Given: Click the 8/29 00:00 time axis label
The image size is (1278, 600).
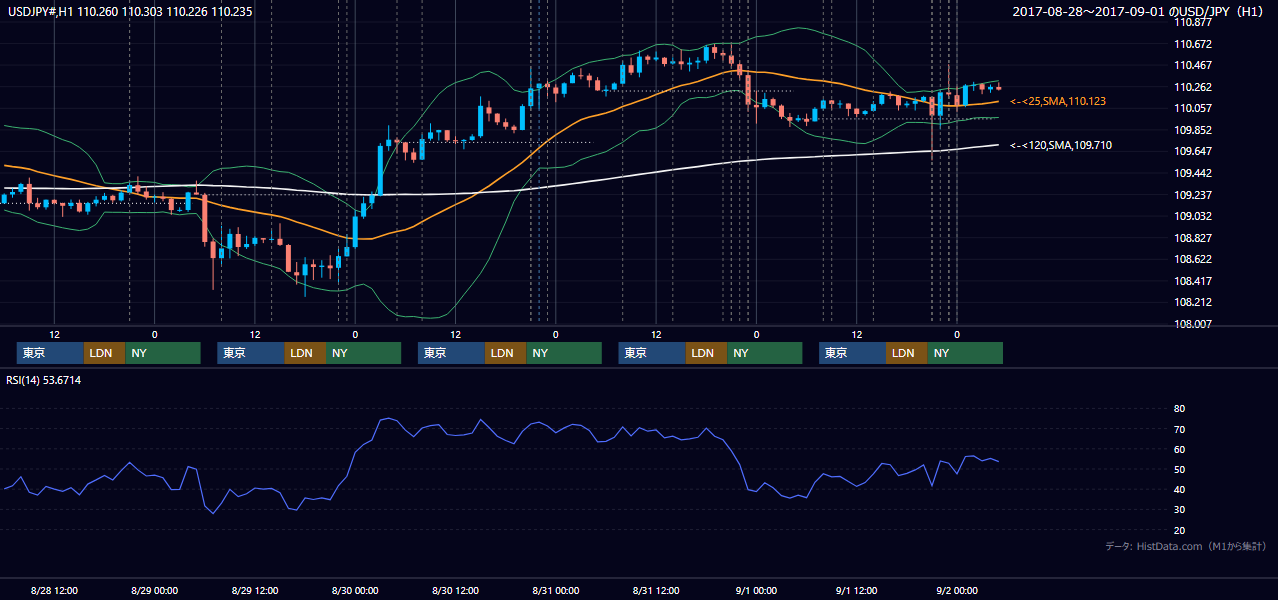Looking at the screenshot, I should point(154,590).
